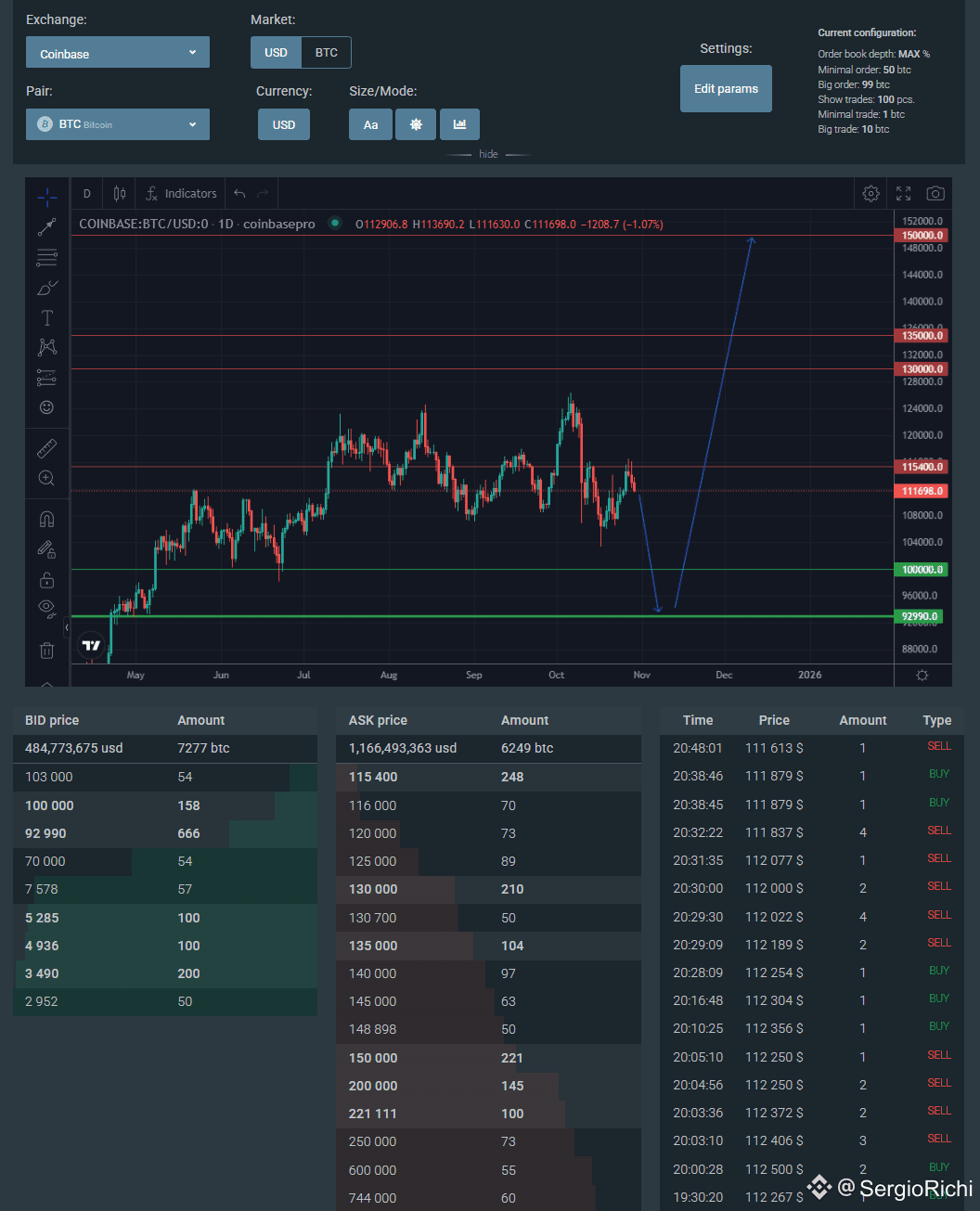
Task: Open the Coinbase exchange dropdown
Action: click(x=118, y=53)
